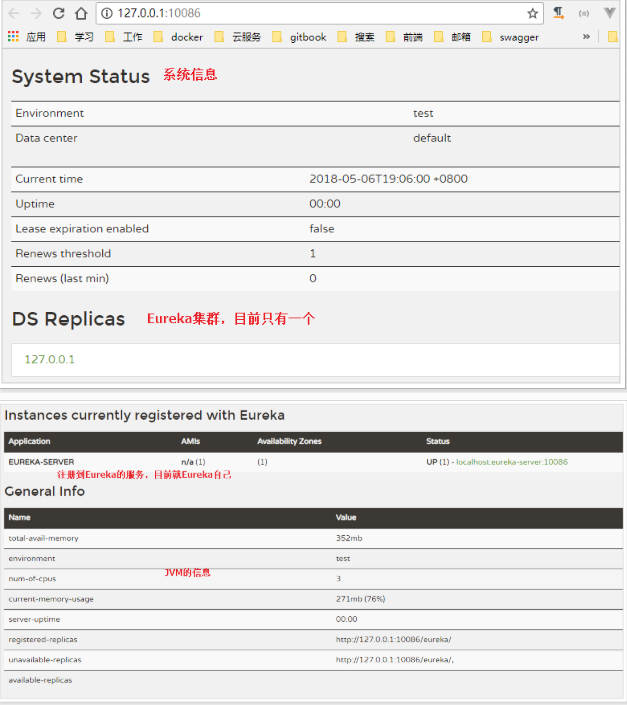Click the num-of-cpus row label
The height and width of the screenshot is (705, 627).
pos(32,579)
